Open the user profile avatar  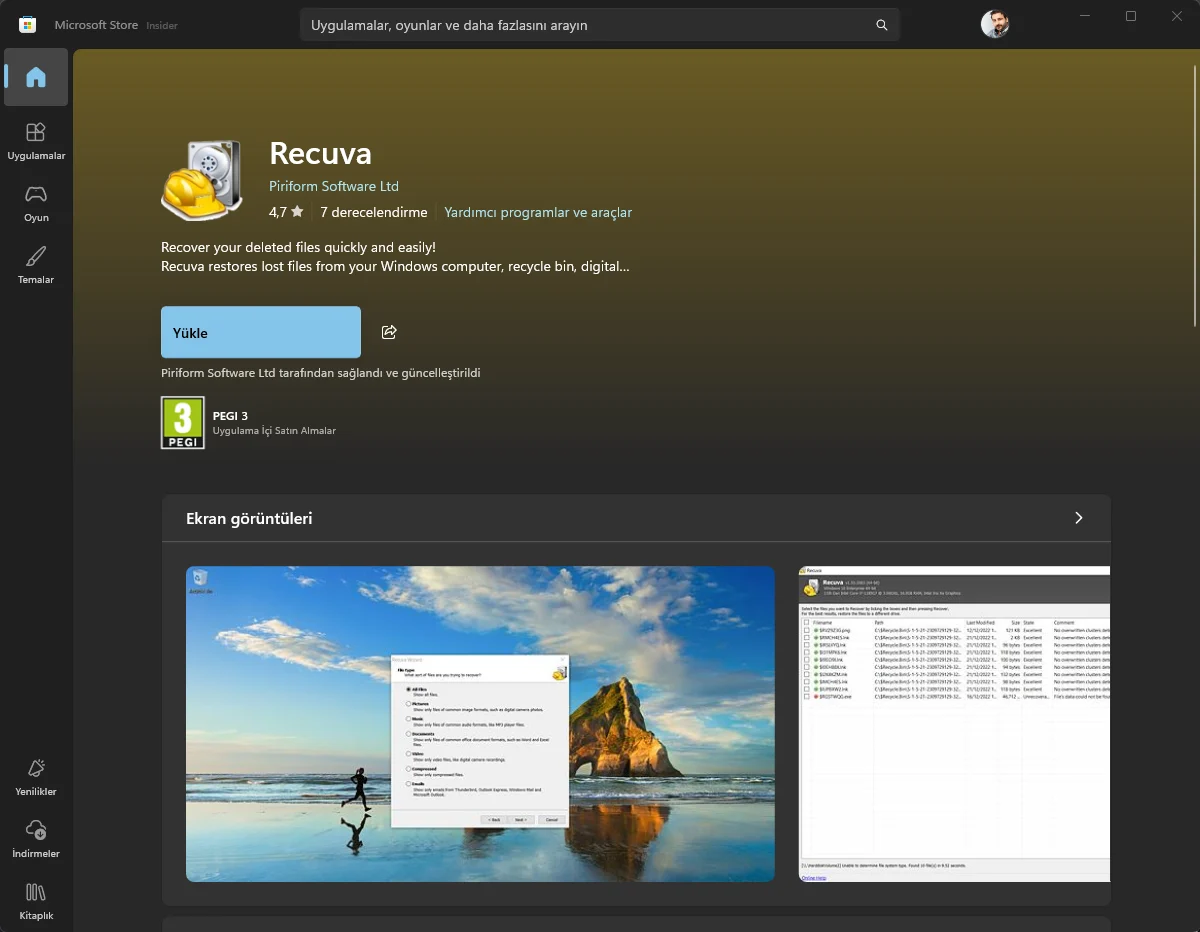click(x=995, y=24)
